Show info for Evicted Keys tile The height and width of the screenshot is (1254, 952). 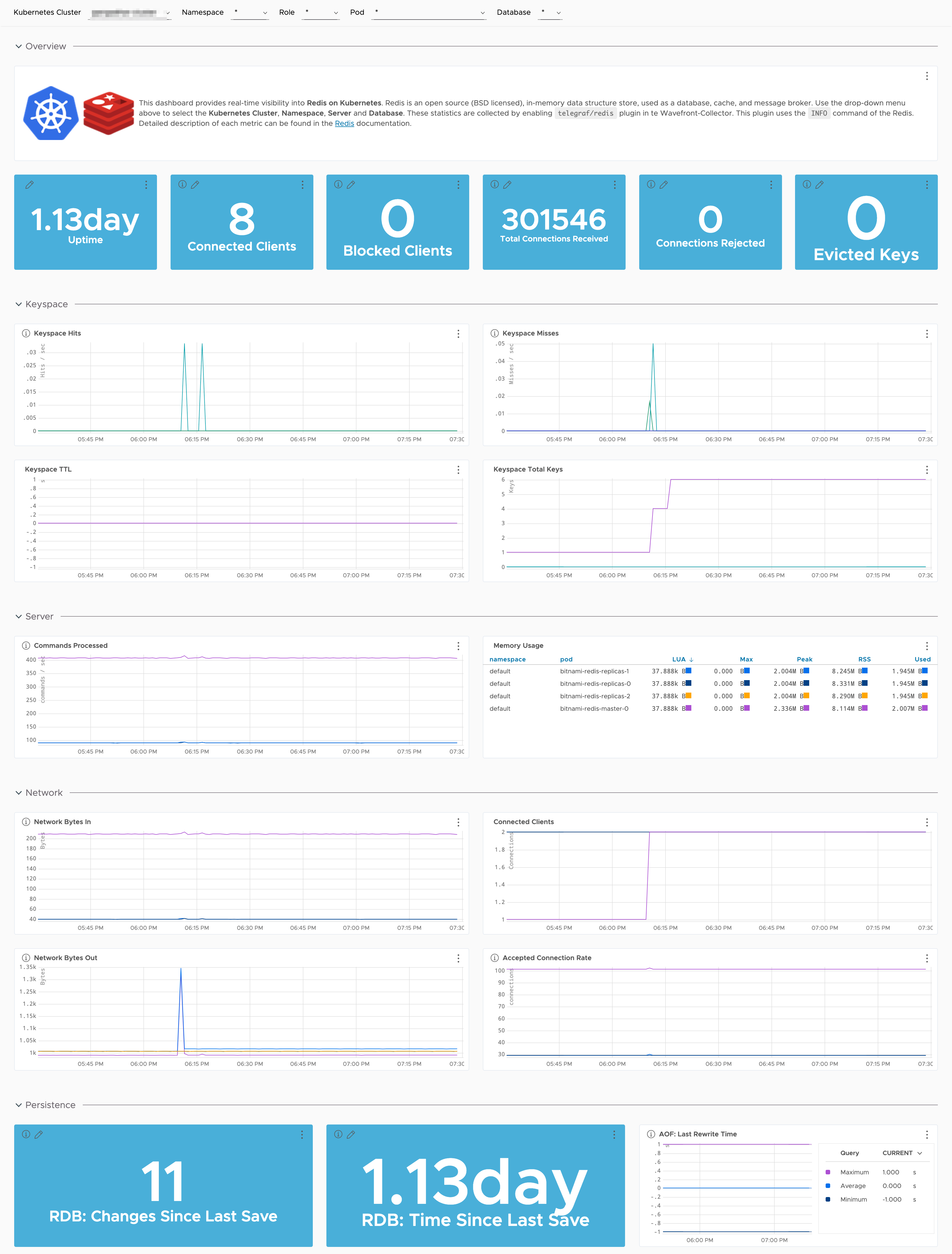click(807, 184)
